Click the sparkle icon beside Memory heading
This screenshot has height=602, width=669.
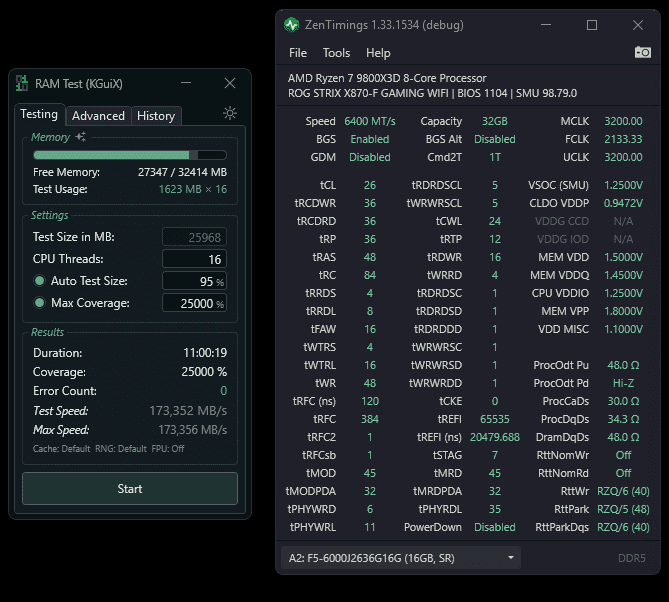81,137
